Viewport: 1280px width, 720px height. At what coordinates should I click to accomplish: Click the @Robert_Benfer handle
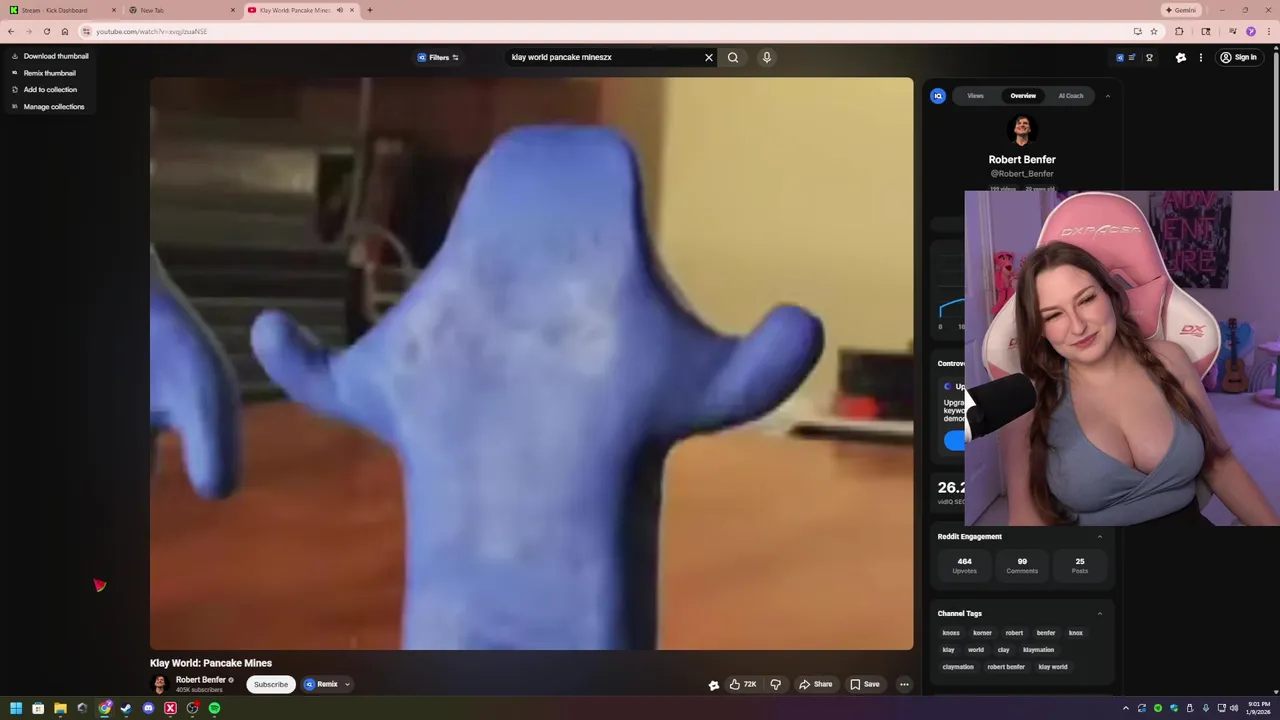1022,174
